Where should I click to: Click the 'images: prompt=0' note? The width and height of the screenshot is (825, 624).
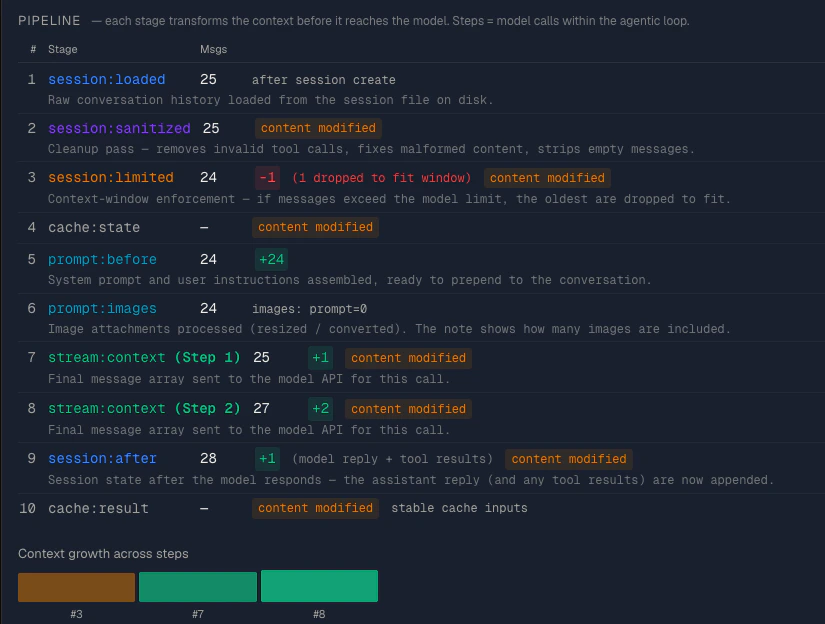(x=309, y=309)
